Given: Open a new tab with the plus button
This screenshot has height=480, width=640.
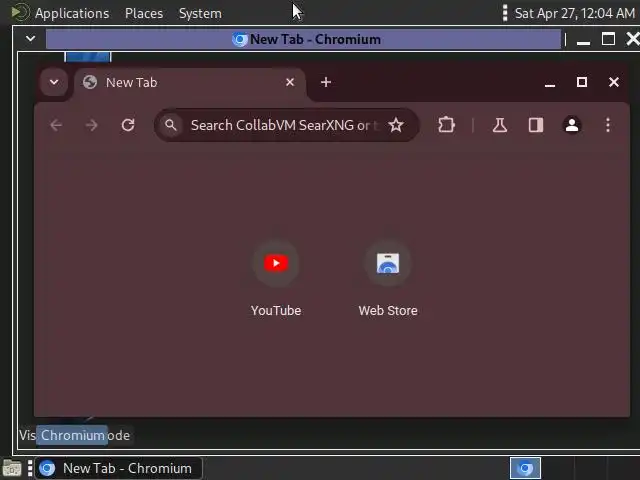Looking at the screenshot, I should tap(326, 82).
